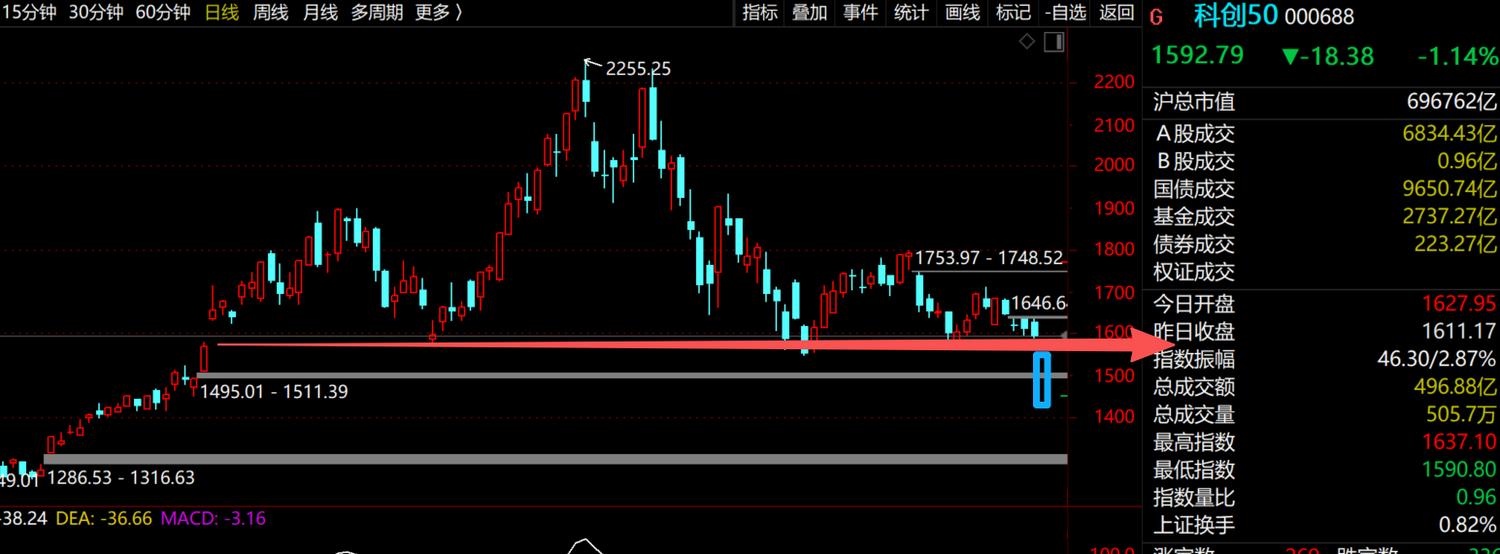This screenshot has width=1500, height=554.
Task: Click the index code 000688
Action: tap(1318, 17)
